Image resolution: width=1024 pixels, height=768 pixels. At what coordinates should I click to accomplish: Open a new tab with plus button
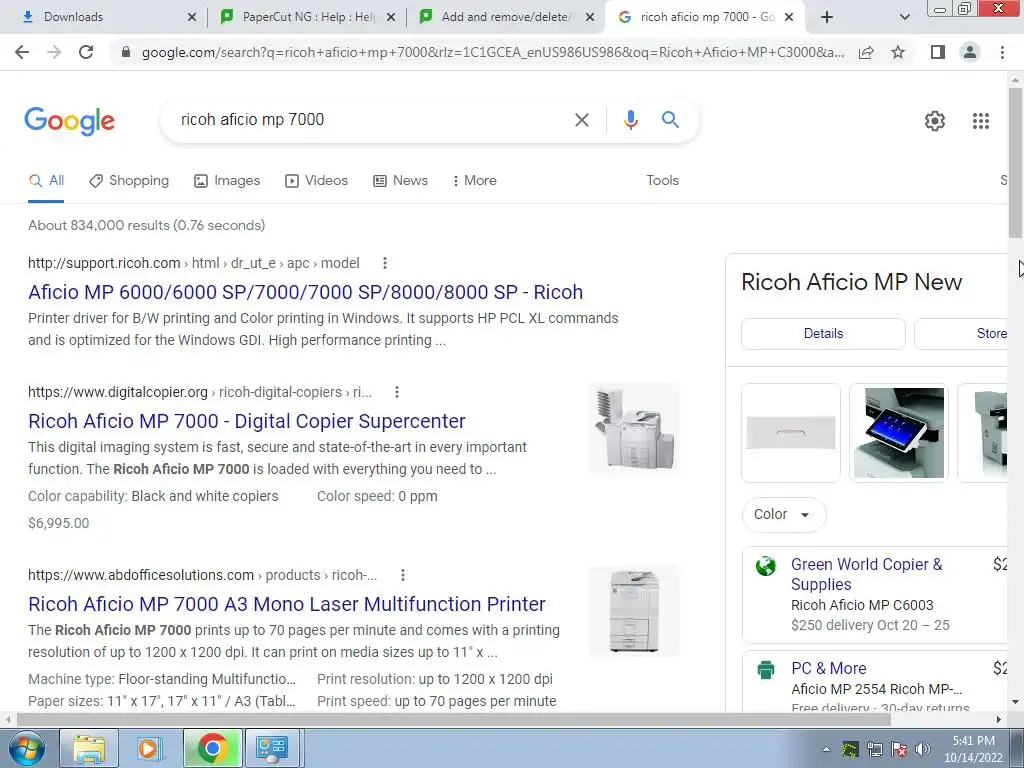click(x=827, y=18)
